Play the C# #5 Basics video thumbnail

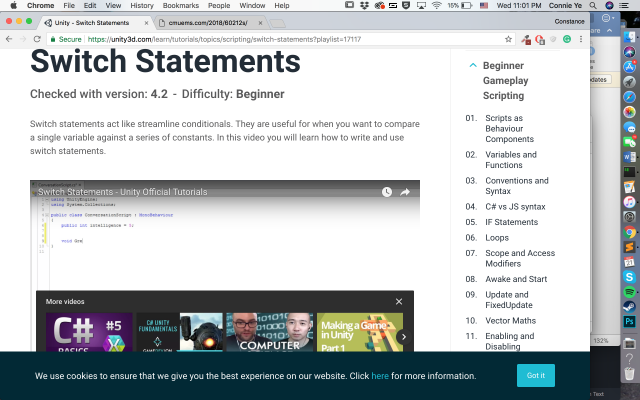(89, 332)
